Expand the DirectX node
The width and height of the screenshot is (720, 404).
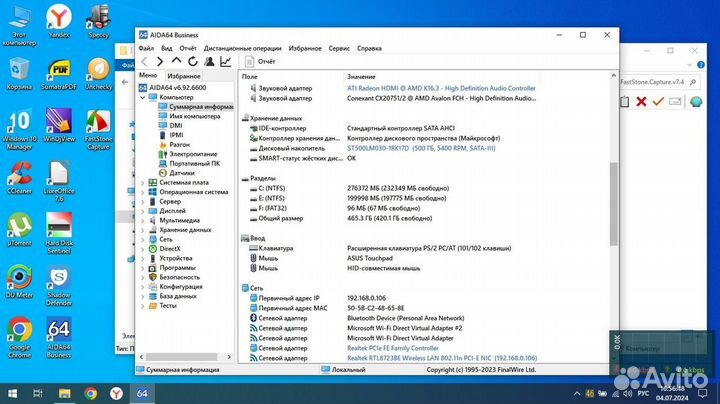(x=142, y=249)
